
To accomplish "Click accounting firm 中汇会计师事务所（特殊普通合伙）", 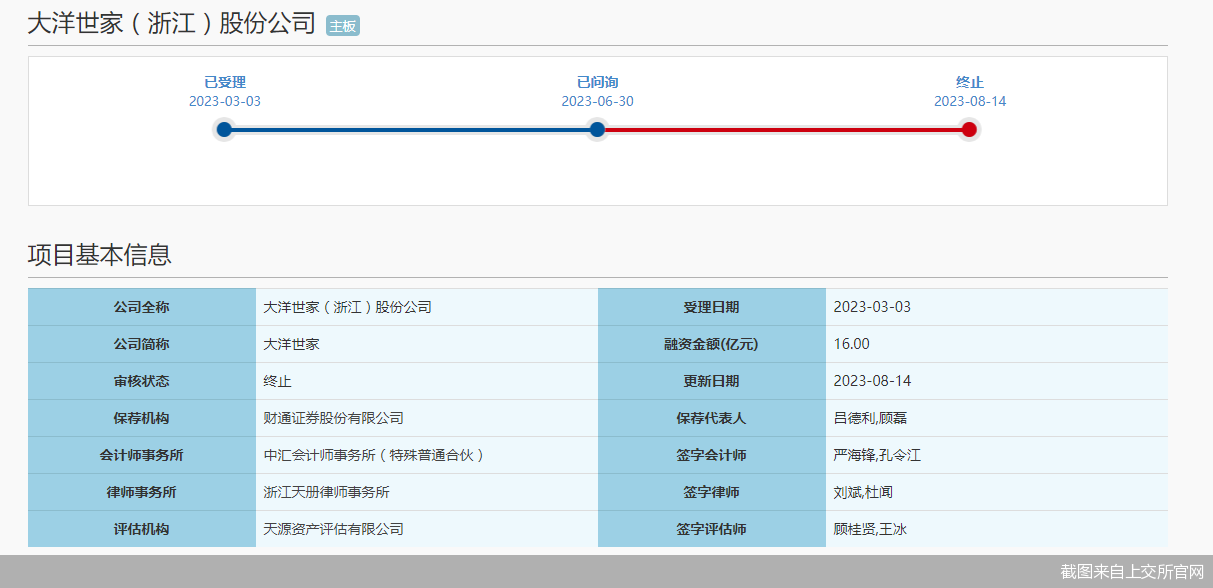I will point(374,455).
